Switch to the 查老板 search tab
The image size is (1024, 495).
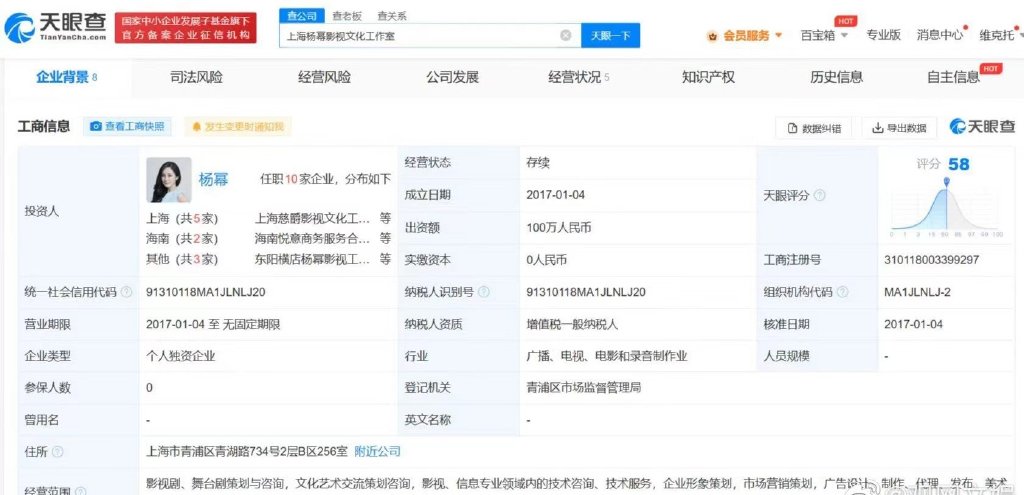point(347,16)
